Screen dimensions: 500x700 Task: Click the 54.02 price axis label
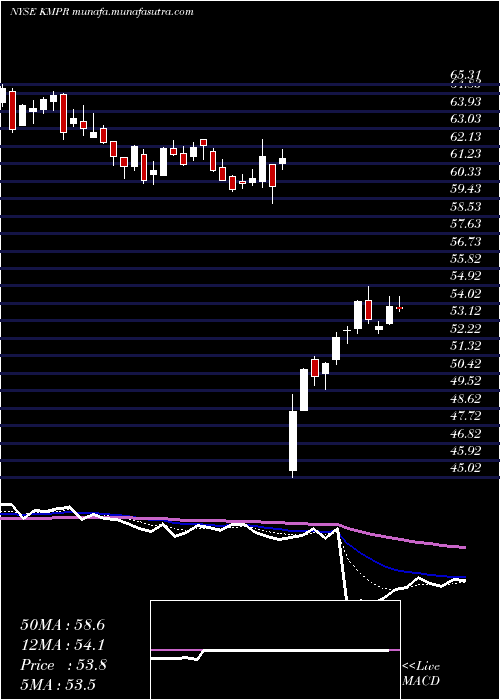click(465, 294)
